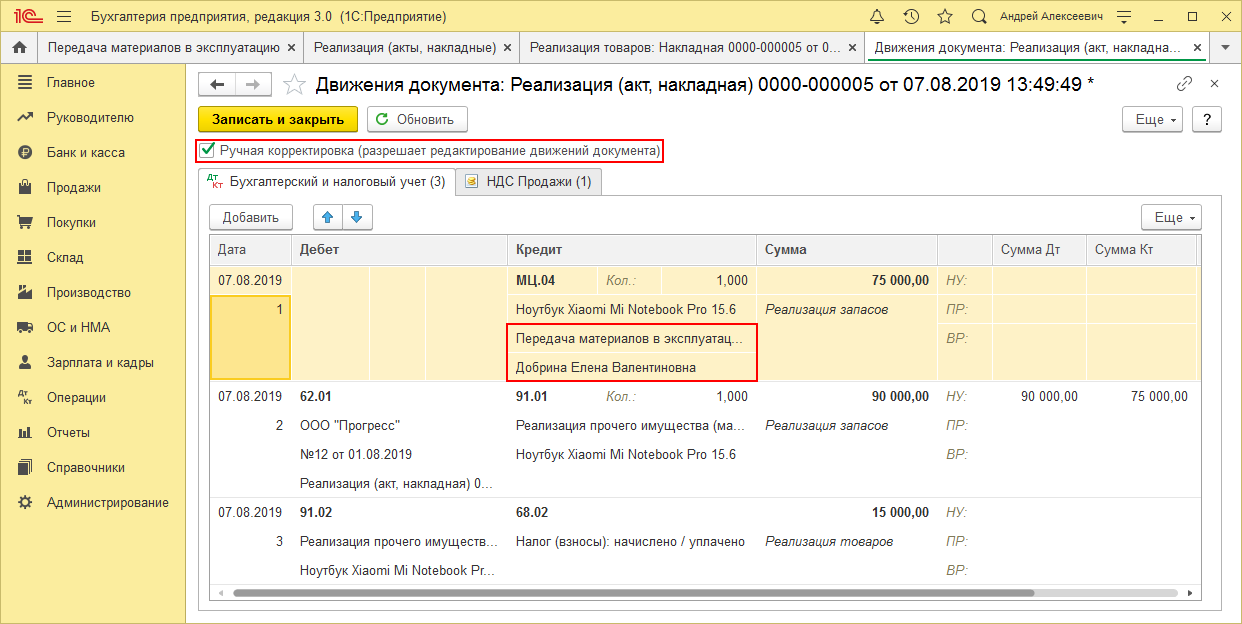Click the help question mark button
1242x624 pixels.
(x=1207, y=119)
